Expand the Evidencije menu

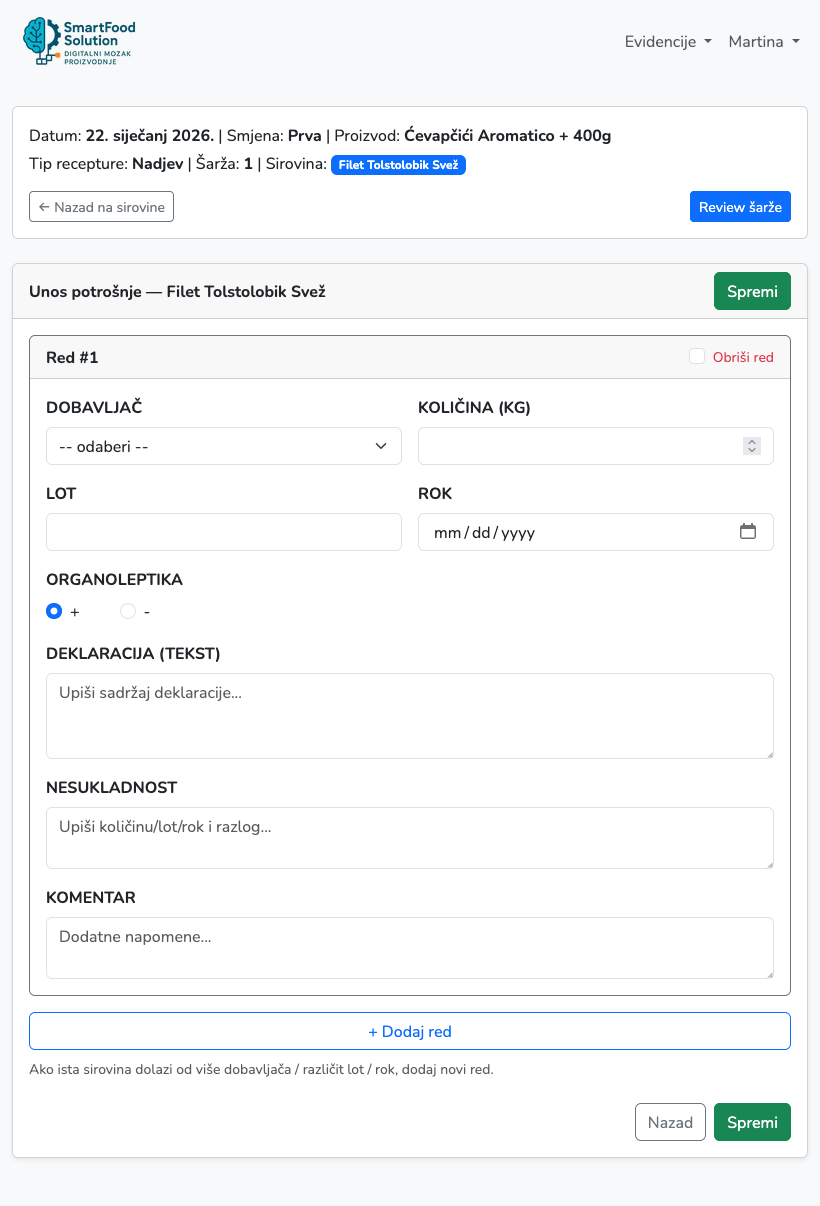(668, 42)
